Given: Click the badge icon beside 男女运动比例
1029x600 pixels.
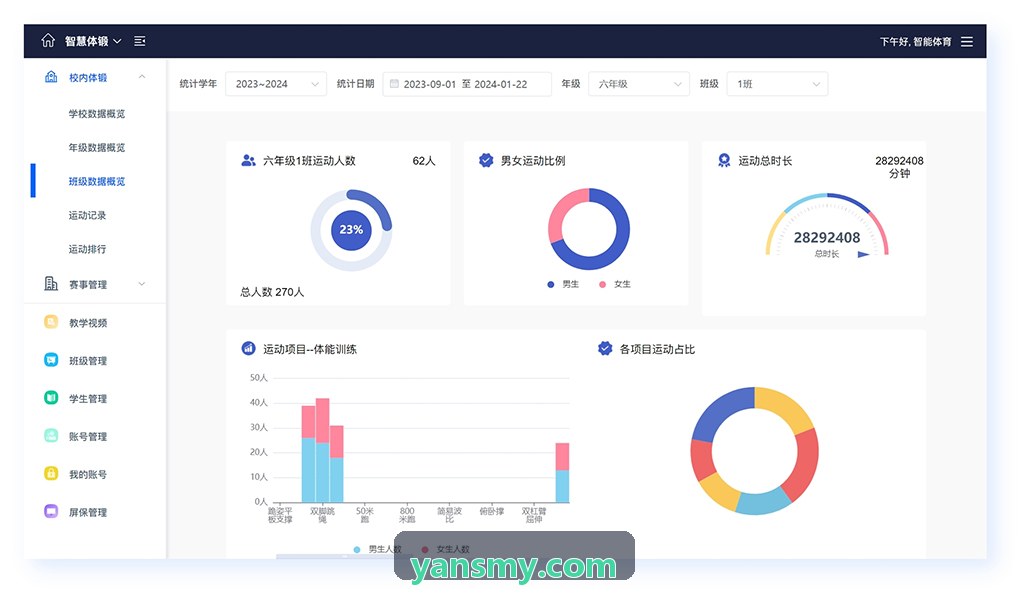Looking at the screenshot, I should point(486,160).
